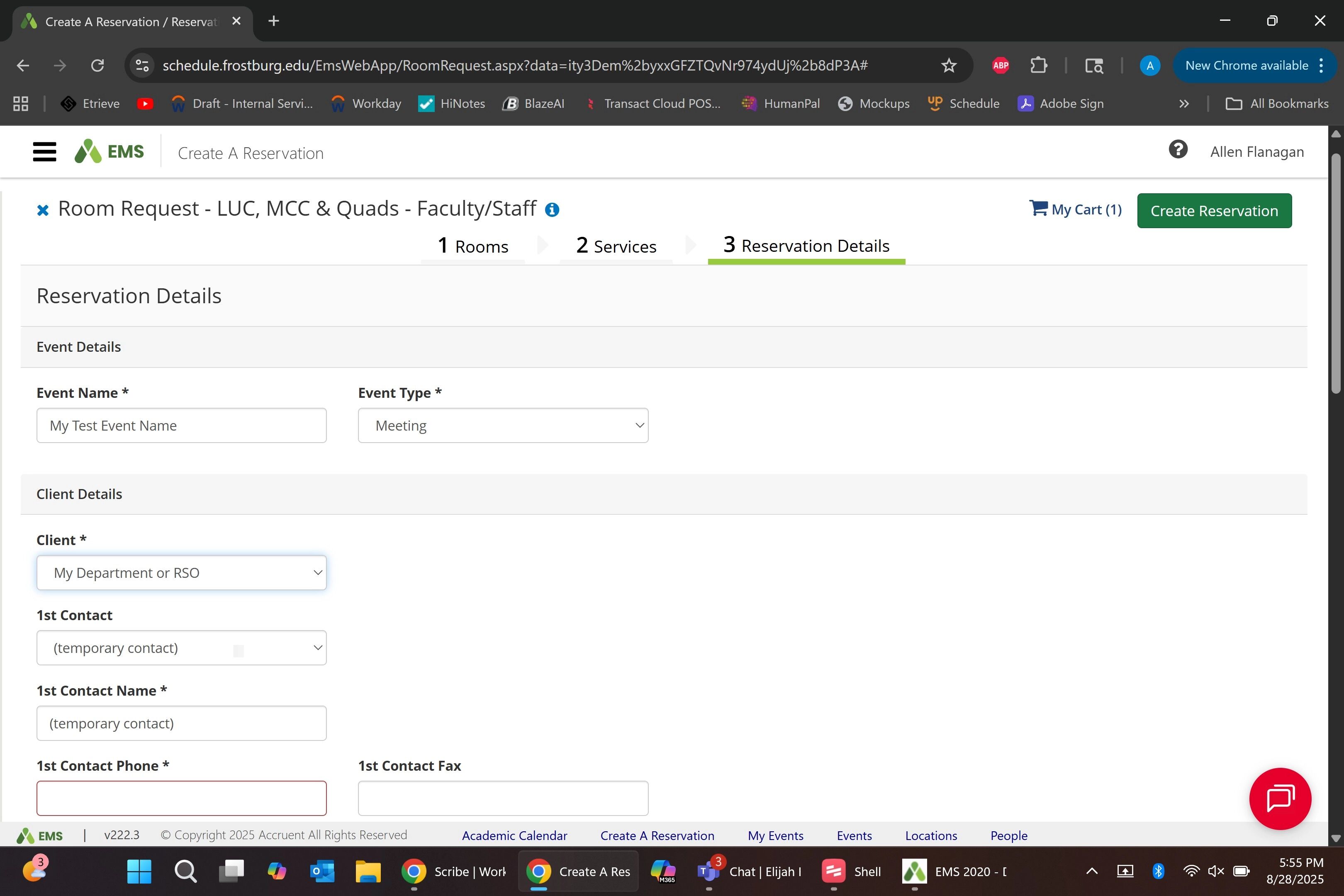The height and width of the screenshot is (896, 1344).
Task: Open the Adblock Plus extension icon
Action: [x=1001, y=66]
